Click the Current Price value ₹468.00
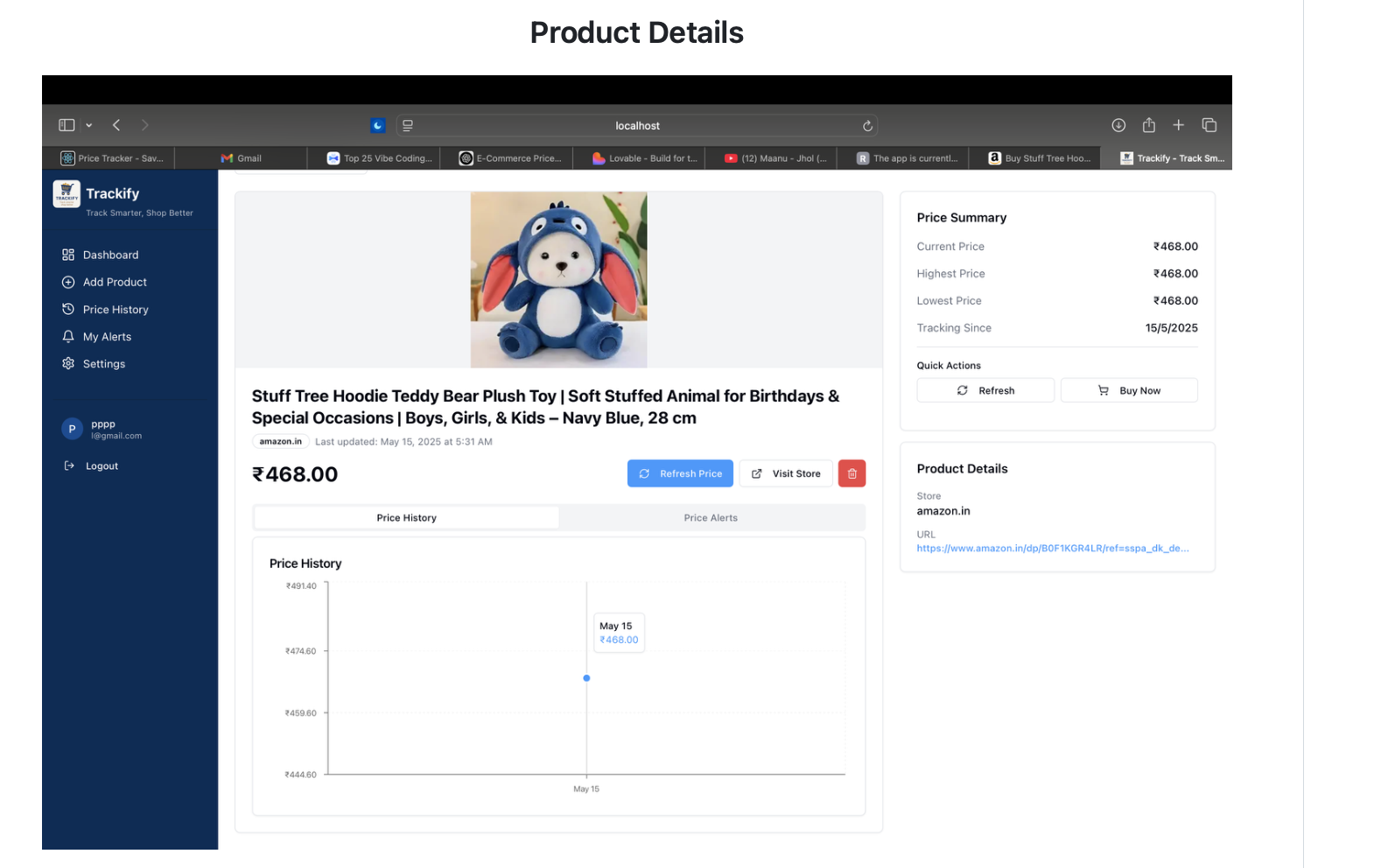 tap(1175, 247)
